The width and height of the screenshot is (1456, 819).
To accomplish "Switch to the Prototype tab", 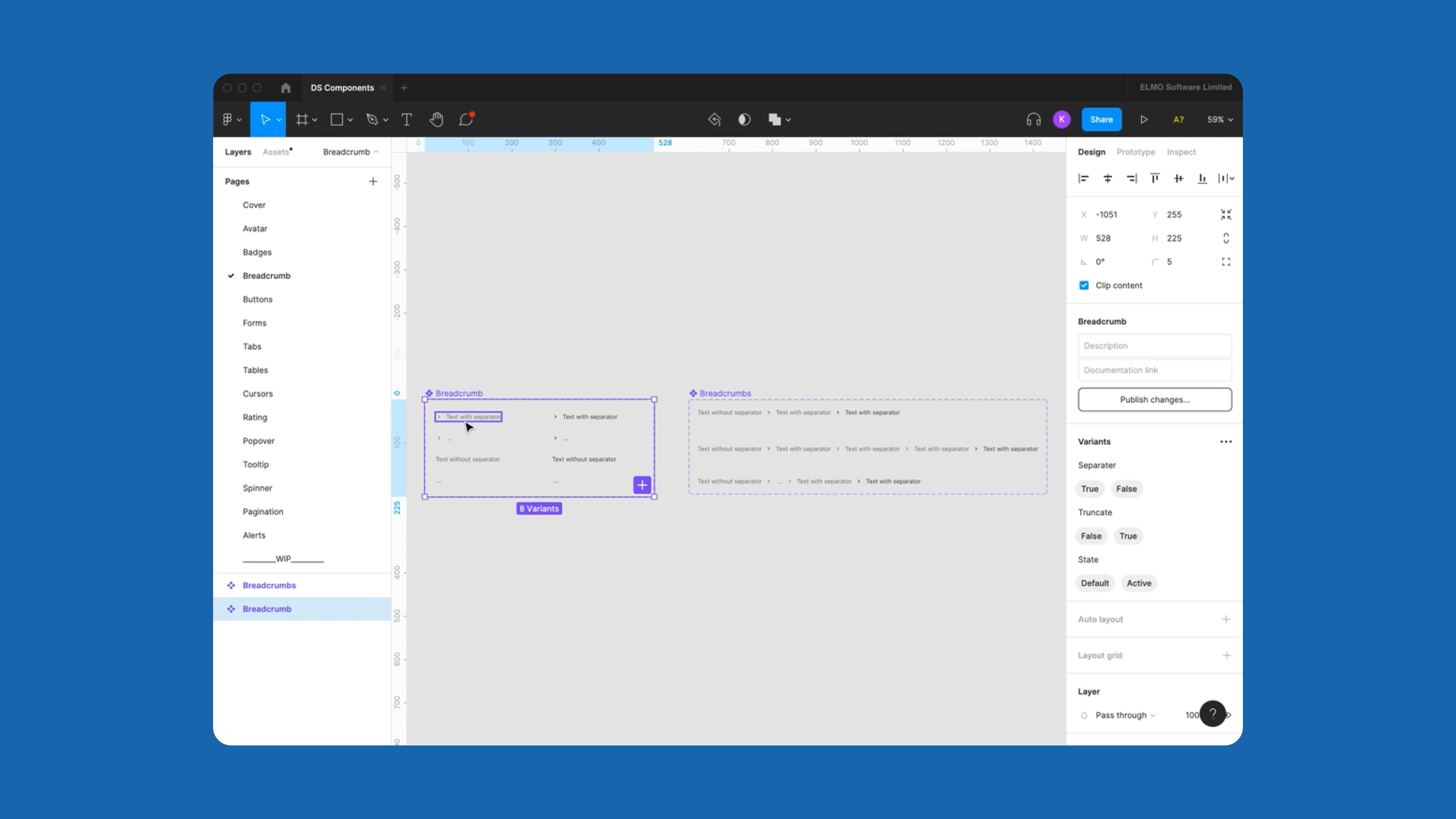I will [x=1136, y=152].
